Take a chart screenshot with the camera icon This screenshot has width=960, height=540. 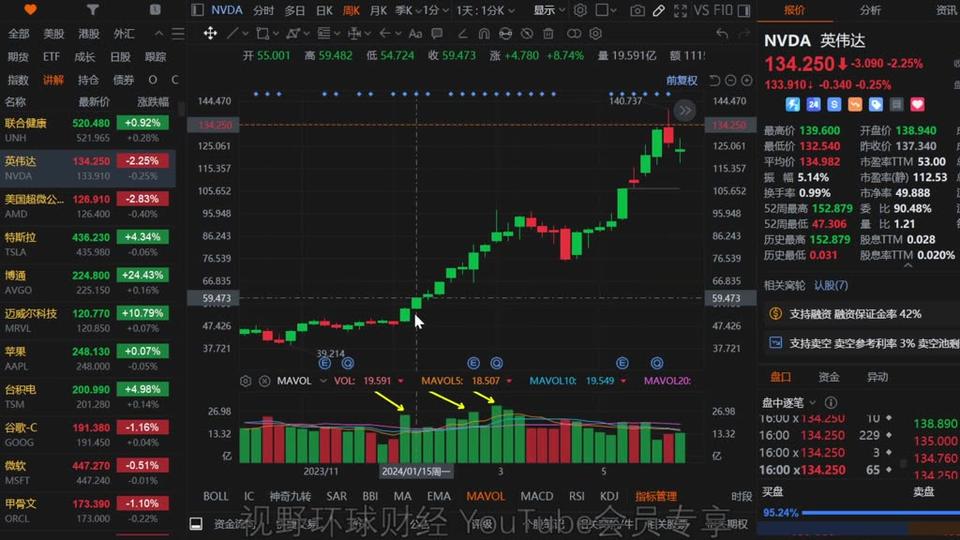[637, 10]
